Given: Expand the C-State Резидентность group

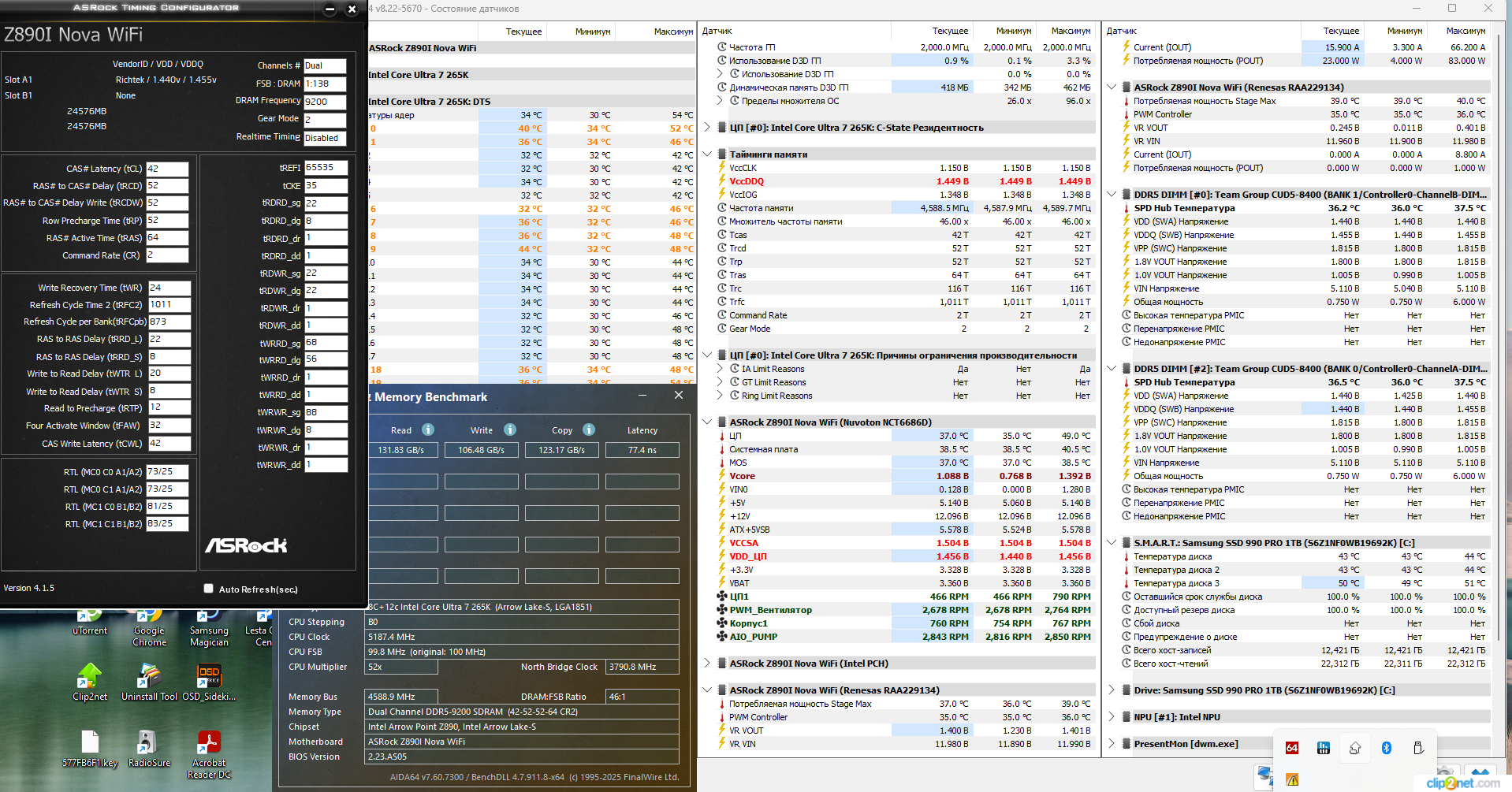Looking at the screenshot, I should (x=707, y=128).
